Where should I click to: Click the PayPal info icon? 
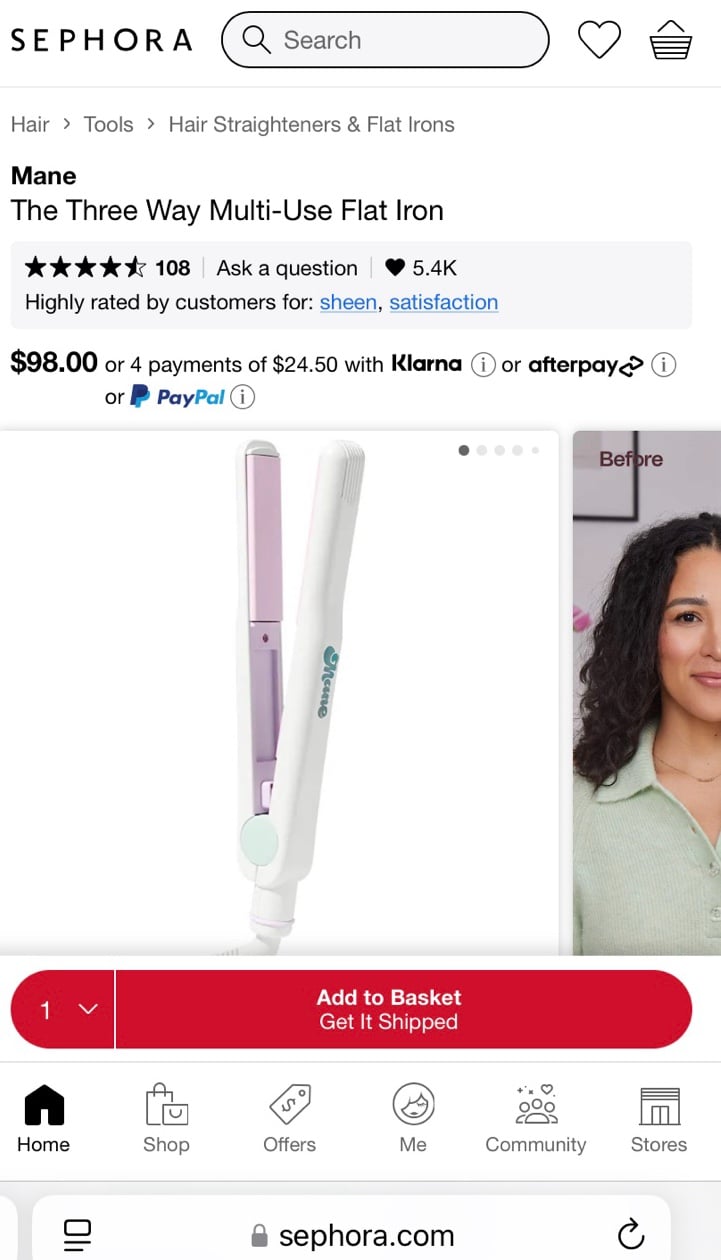[242, 397]
